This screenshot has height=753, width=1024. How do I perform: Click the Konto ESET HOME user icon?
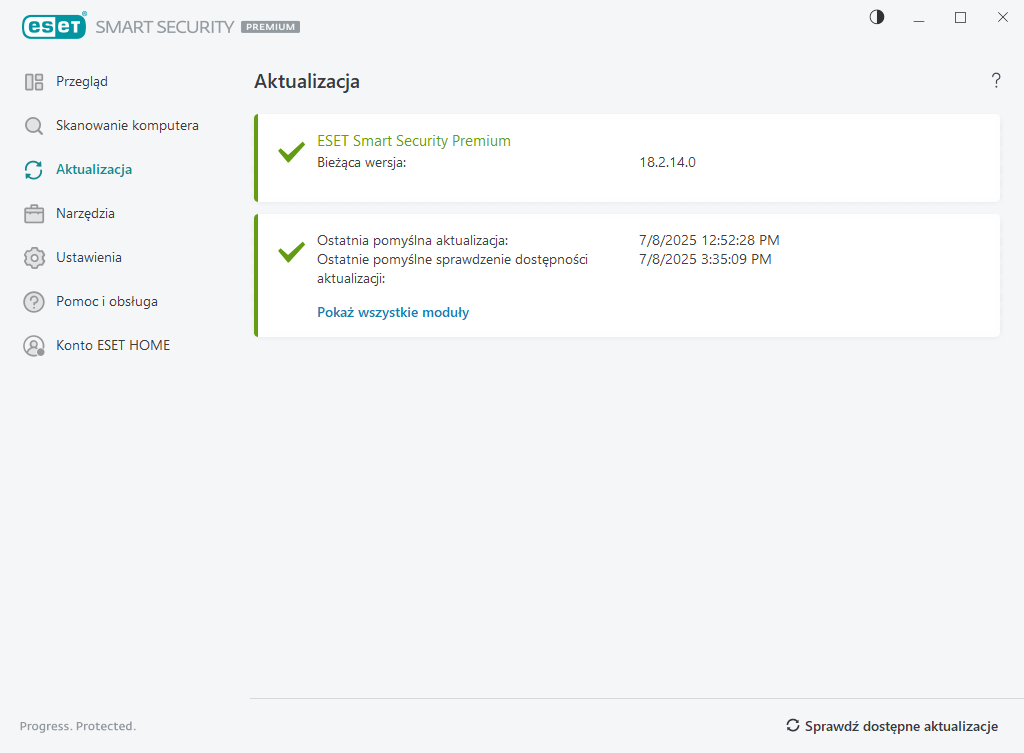pyautogui.click(x=34, y=346)
